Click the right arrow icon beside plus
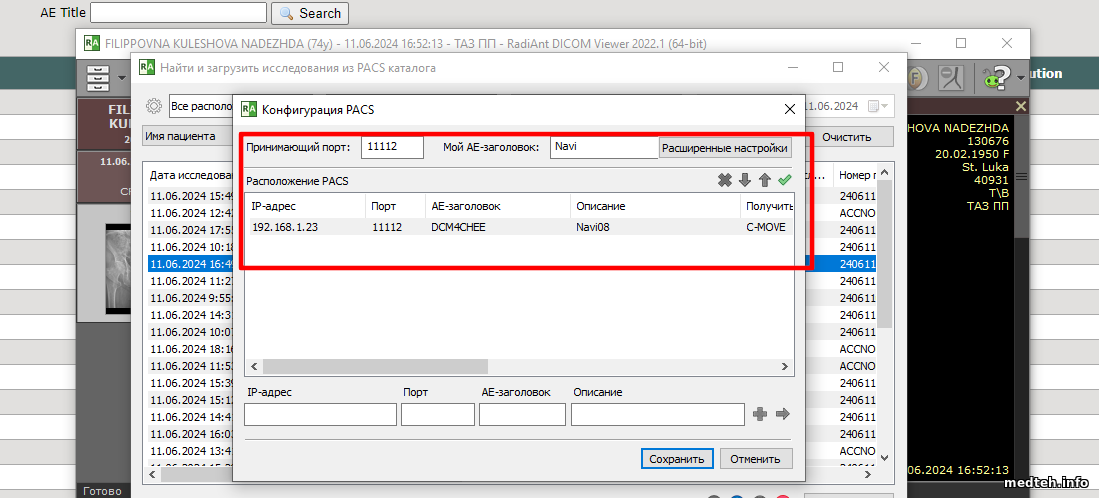The width and height of the screenshot is (1099, 498). coord(783,414)
